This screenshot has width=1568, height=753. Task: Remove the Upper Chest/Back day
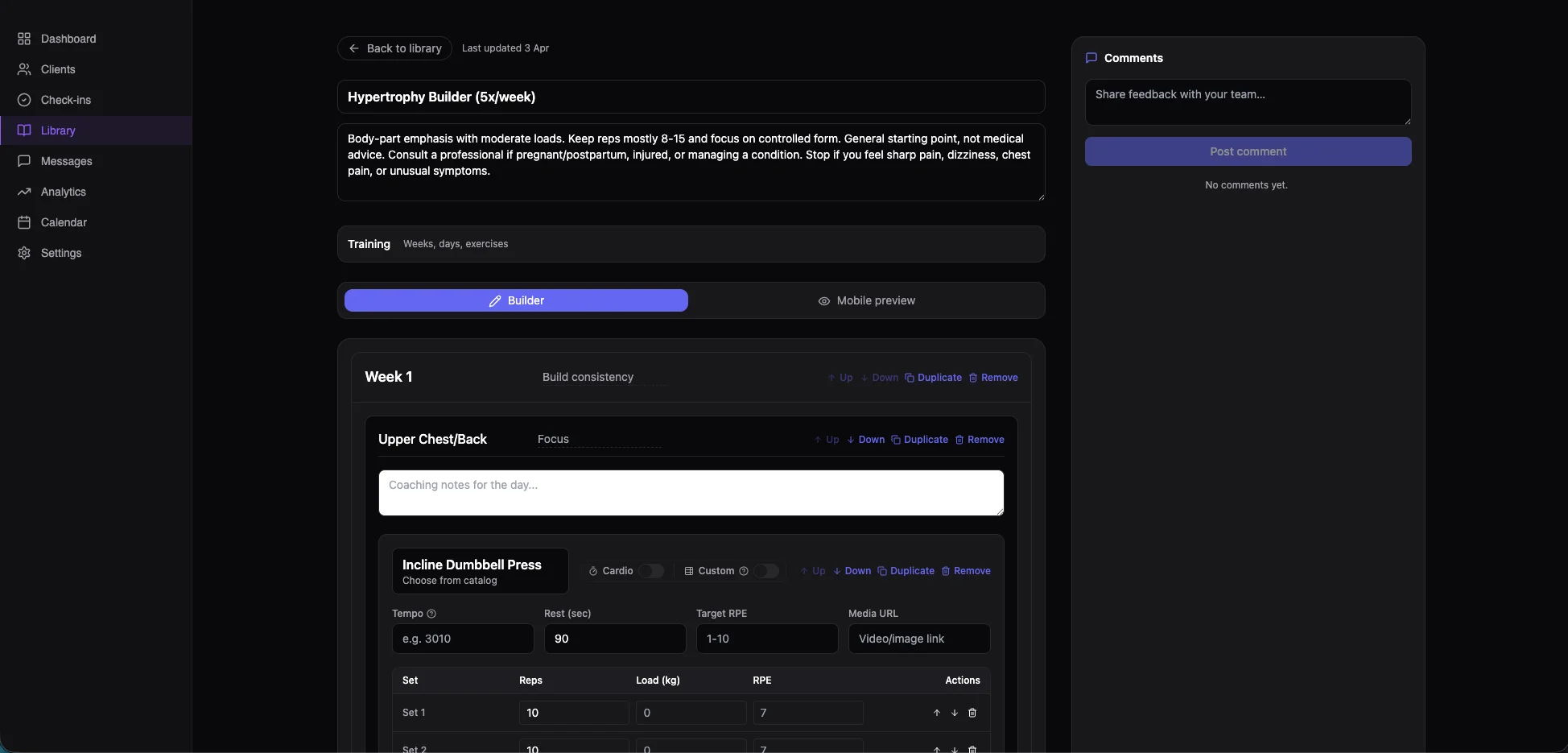pos(980,440)
